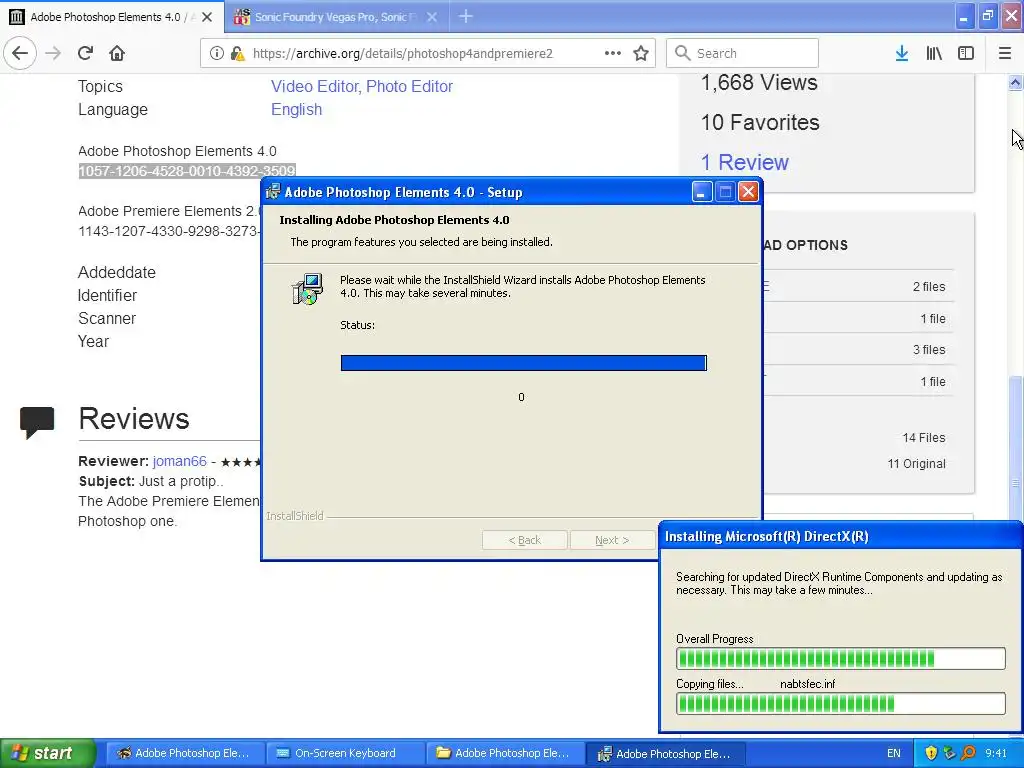The image size is (1024, 768).
Task: Click the 10 Favorites text
Action: 760,122
